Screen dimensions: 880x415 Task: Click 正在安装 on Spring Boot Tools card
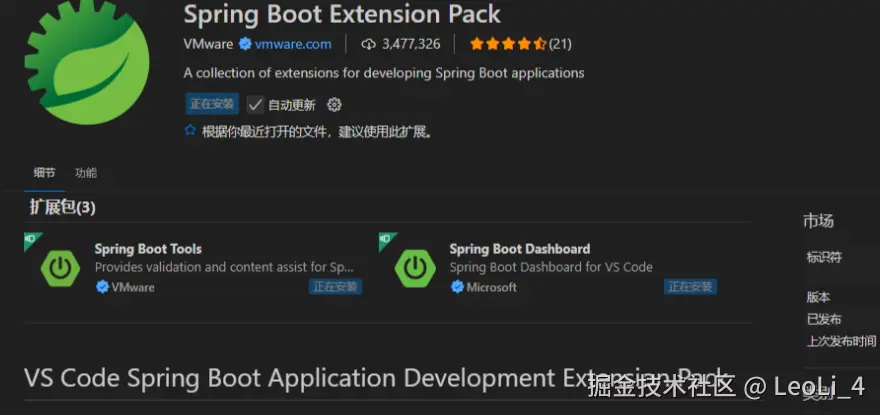335,287
